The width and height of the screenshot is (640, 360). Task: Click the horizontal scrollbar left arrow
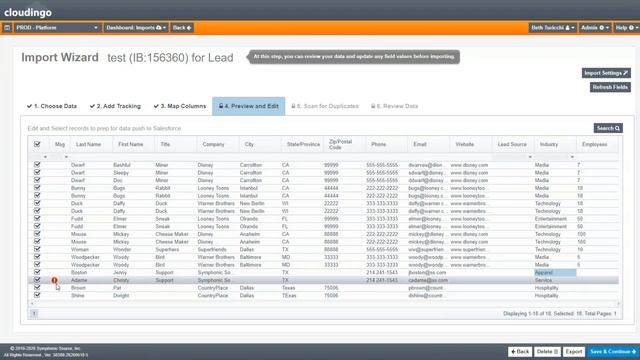(31, 303)
